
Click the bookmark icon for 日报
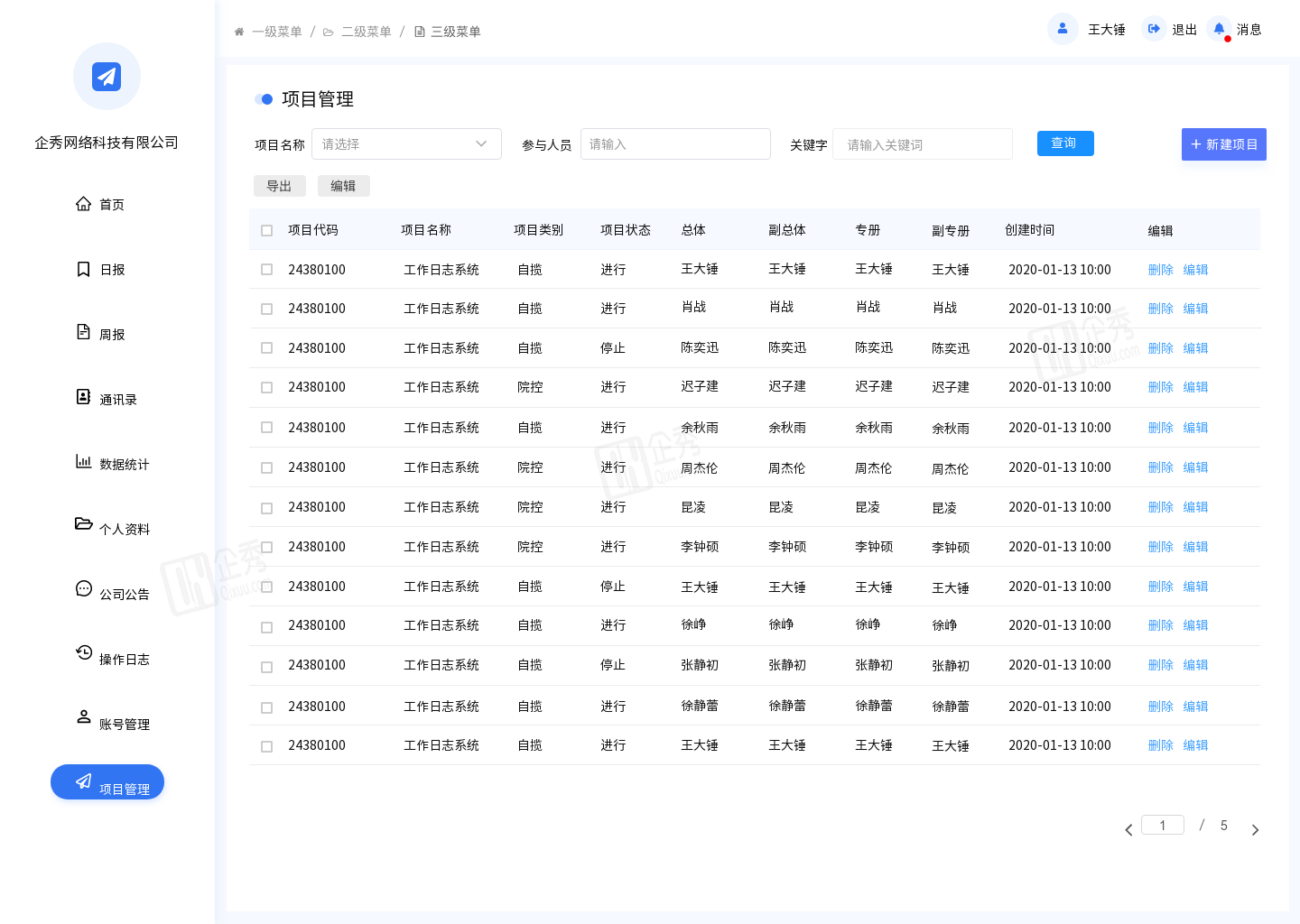pos(83,269)
